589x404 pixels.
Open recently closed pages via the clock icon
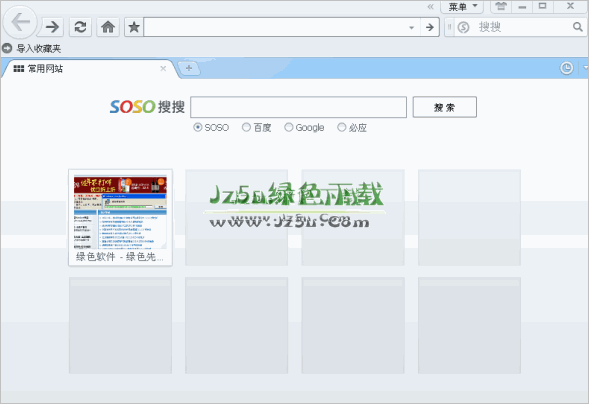pyautogui.click(x=566, y=68)
